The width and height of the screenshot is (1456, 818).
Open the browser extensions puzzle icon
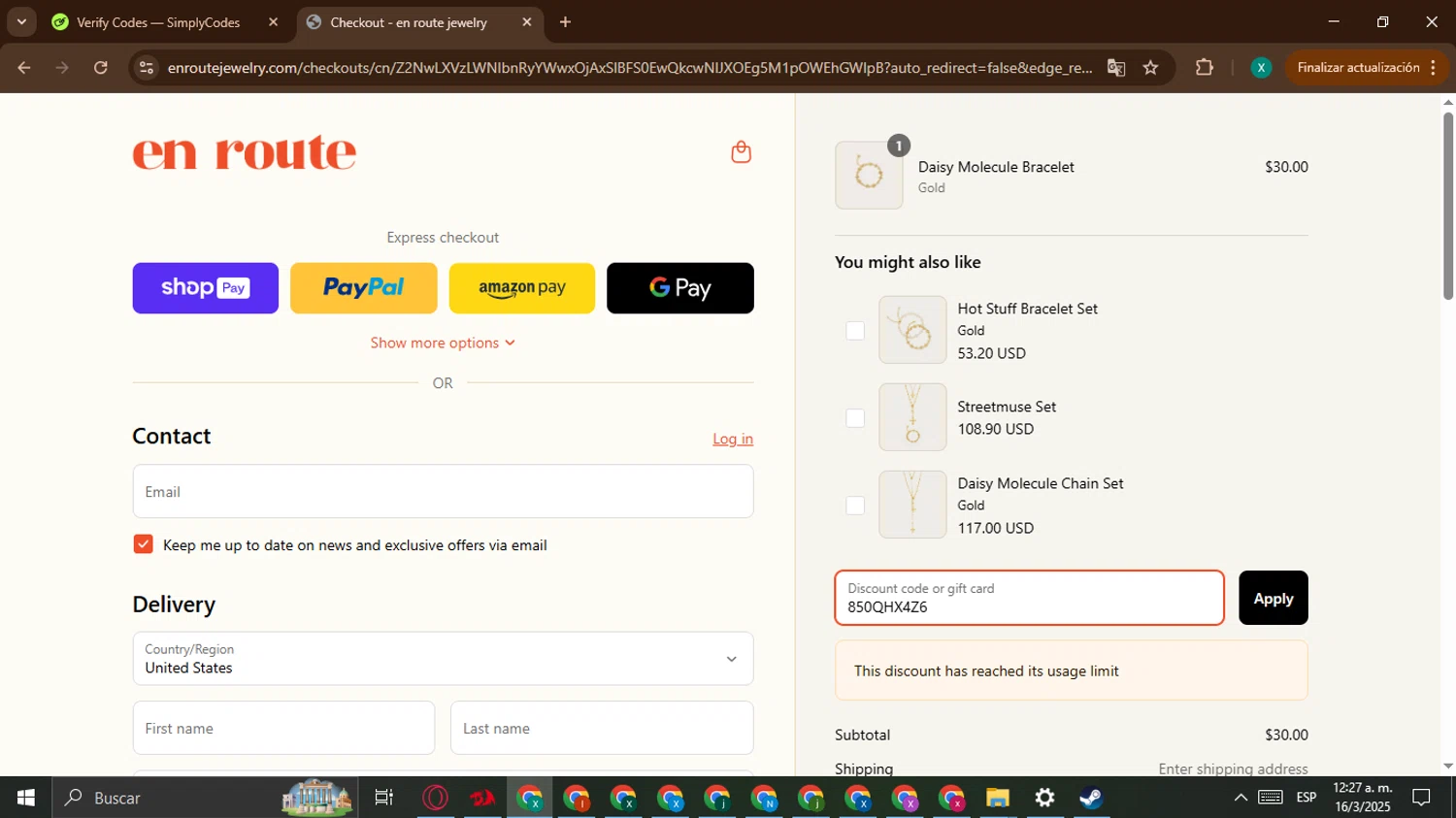pyautogui.click(x=1205, y=68)
